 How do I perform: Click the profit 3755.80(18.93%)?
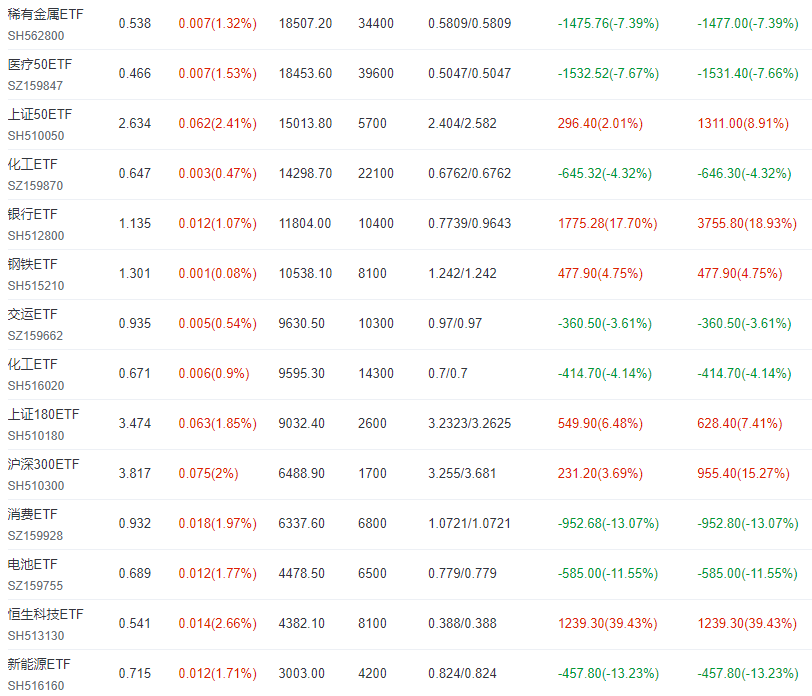[x=747, y=223]
